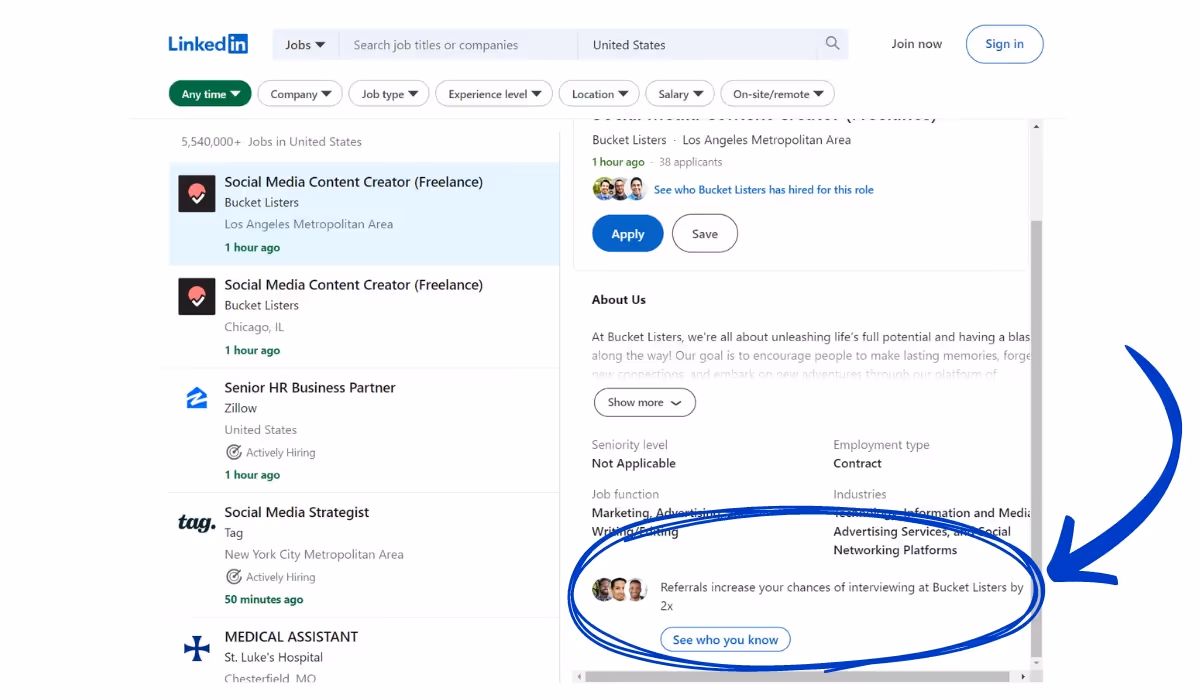Click the Join now link

917,44
